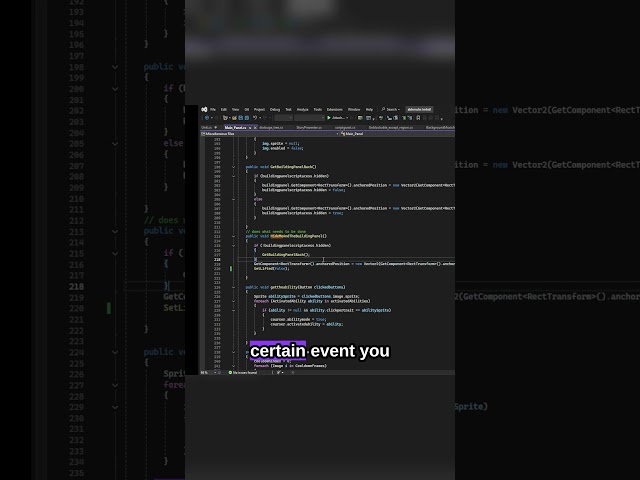The width and height of the screenshot is (640, 480).
Task: Collapse the method at line 224
Action: [233, 287]
